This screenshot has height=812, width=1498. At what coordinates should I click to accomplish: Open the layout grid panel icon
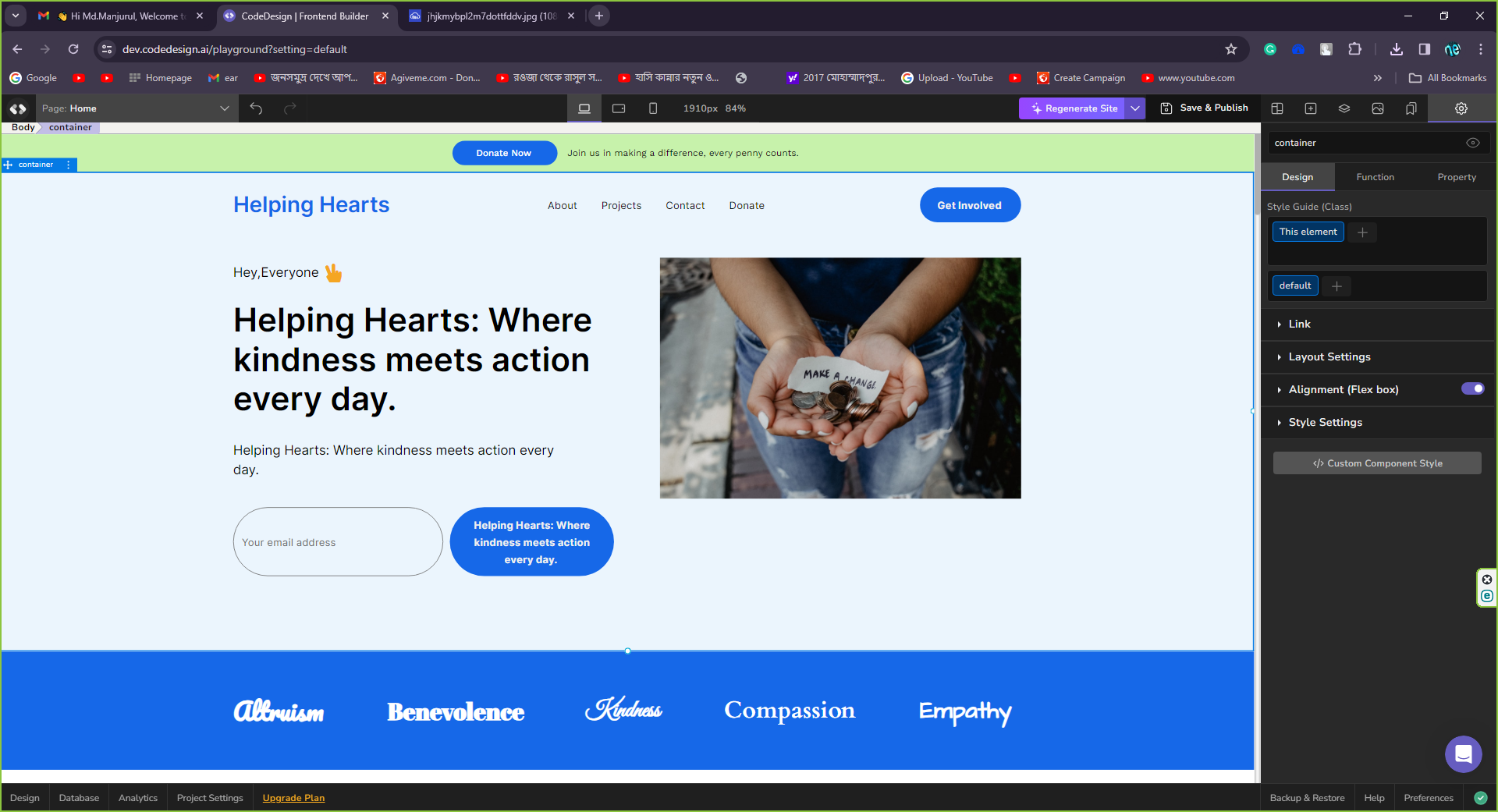click(1277, 108)
